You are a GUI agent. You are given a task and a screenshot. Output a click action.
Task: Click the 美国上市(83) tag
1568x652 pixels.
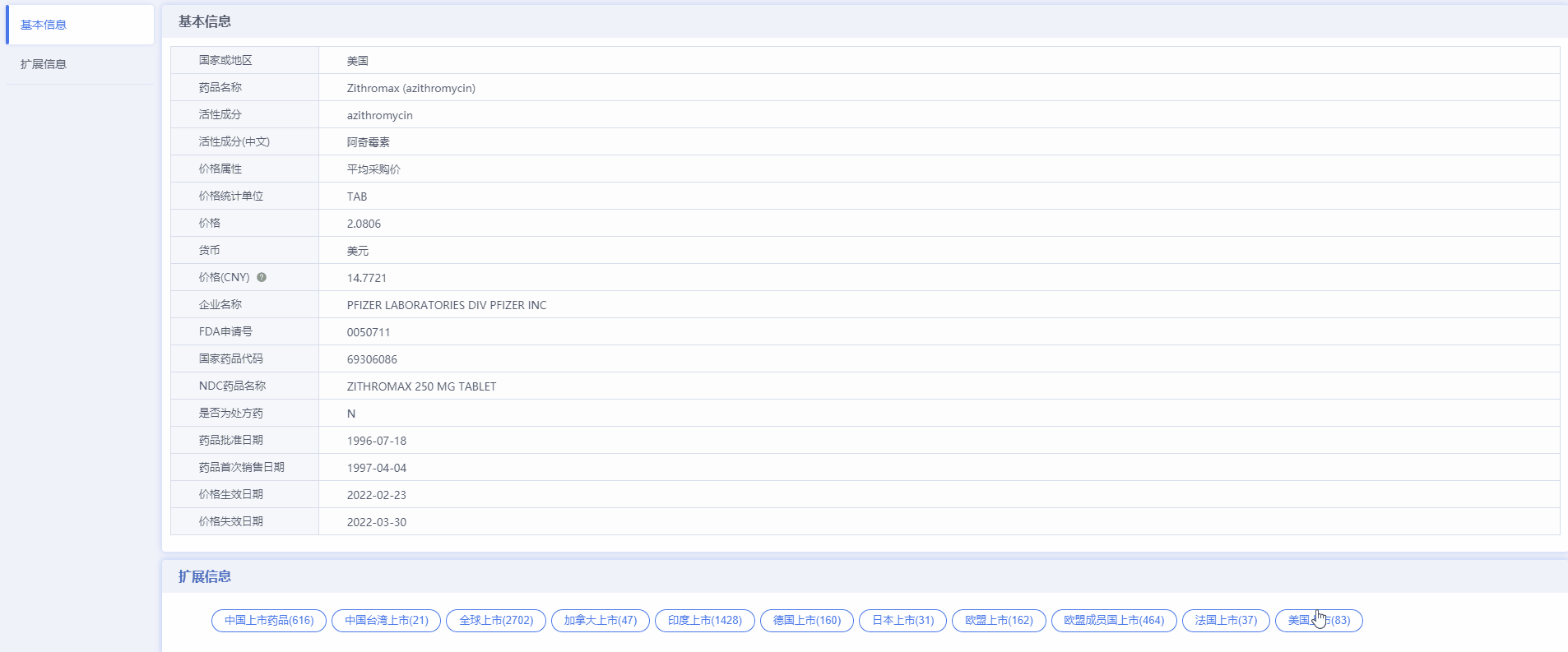coord(1319,621)
